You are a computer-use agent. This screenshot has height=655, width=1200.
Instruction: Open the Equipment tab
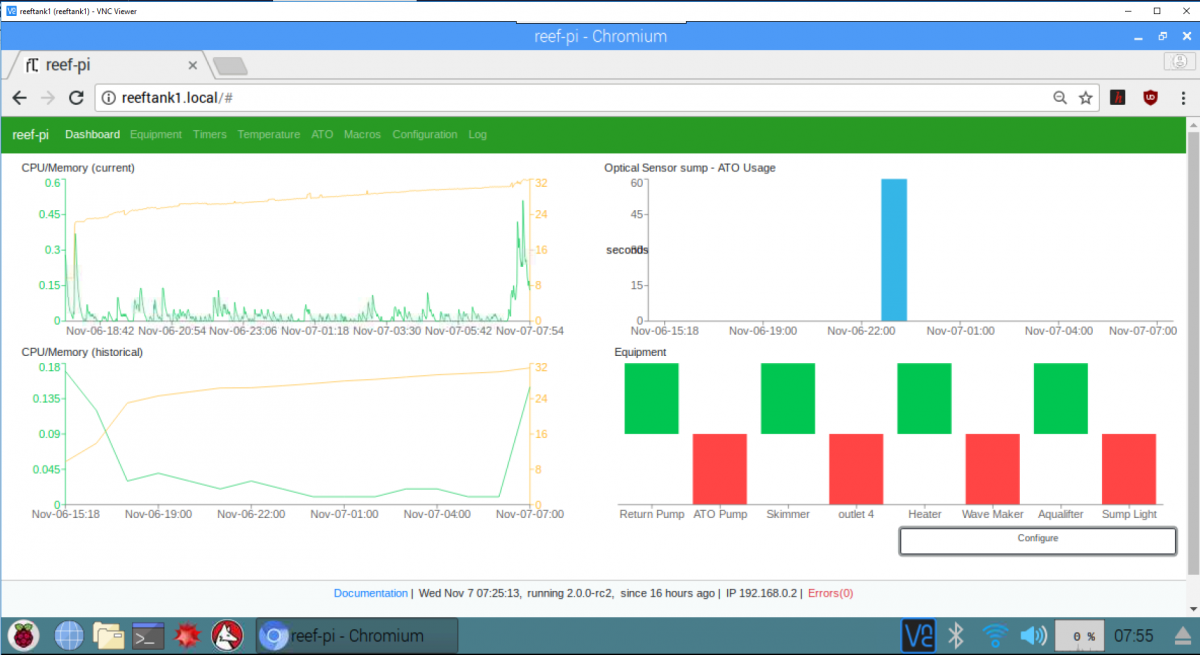156,134
